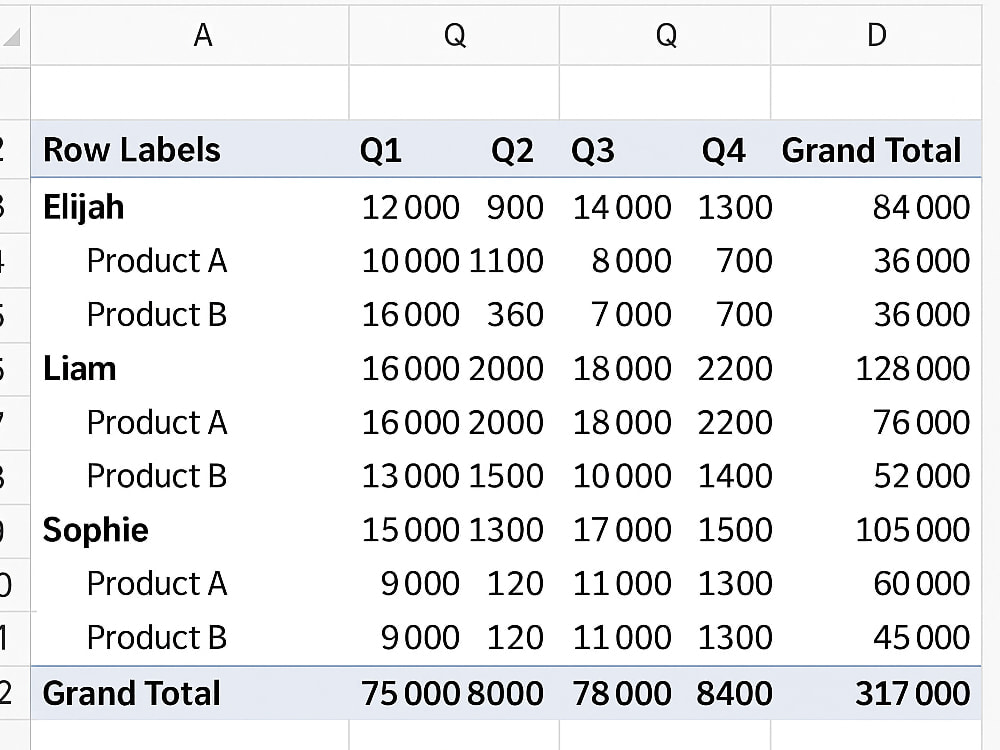Click the Grand Total column heading
This screenshot has width=1000, height=750.
(871, 151)
